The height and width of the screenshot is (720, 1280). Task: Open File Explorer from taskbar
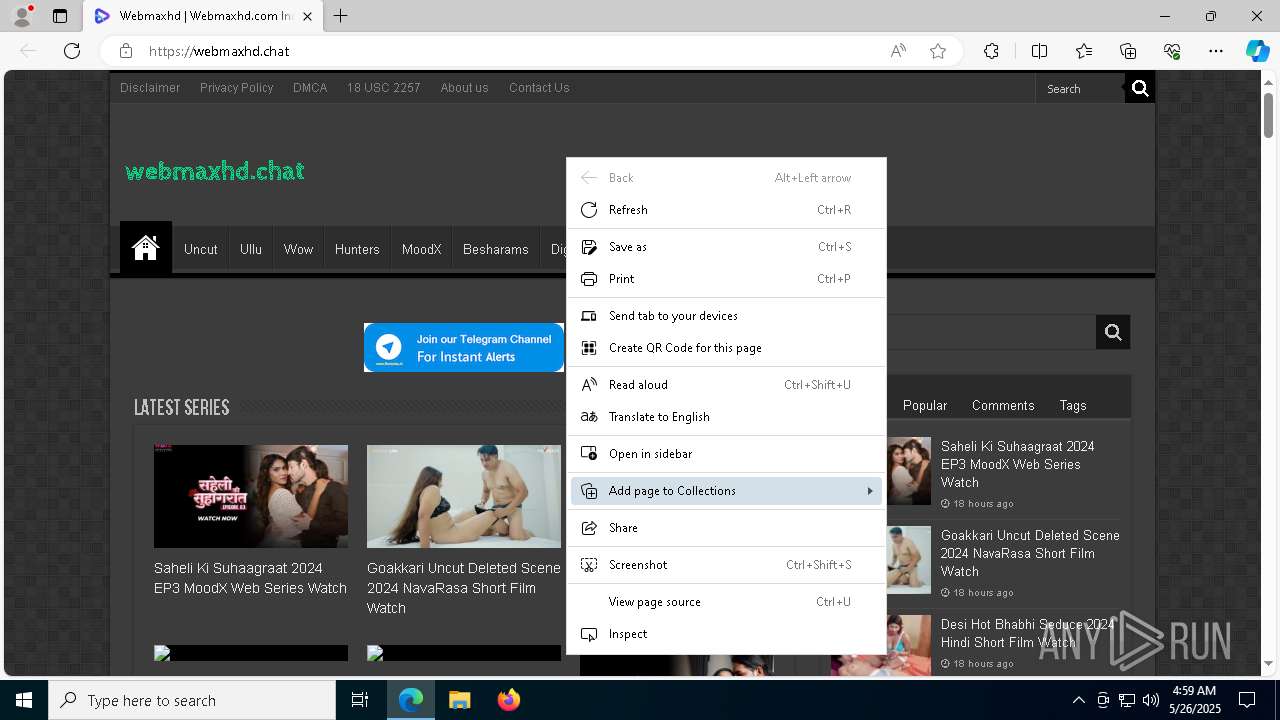pos(459,700)
